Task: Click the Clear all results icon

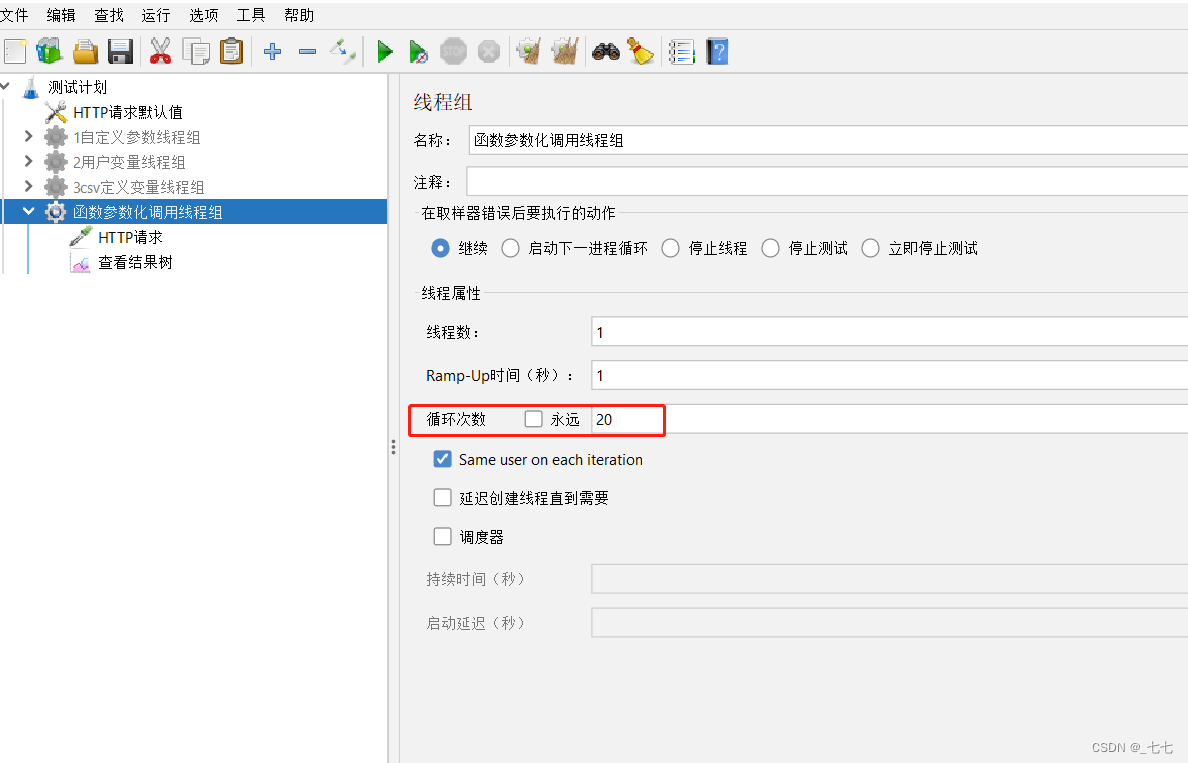Action: pos(564,52)
